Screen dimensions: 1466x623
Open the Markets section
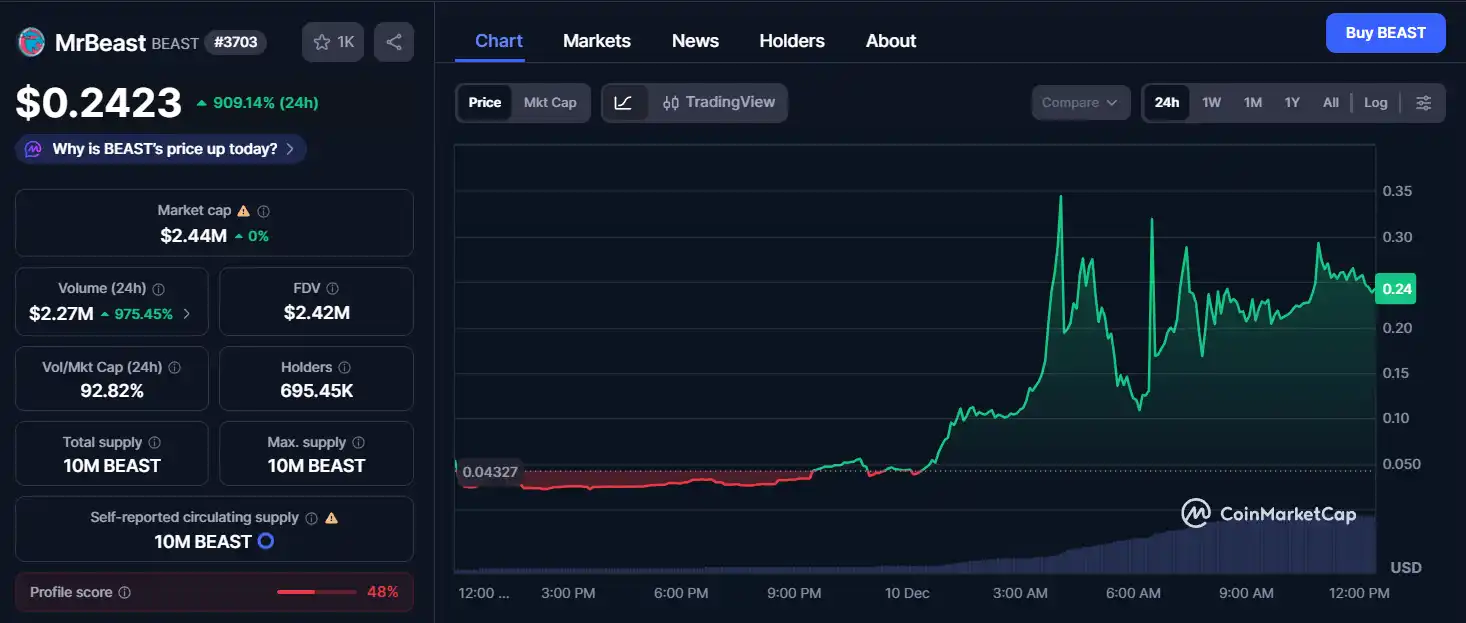596,41
